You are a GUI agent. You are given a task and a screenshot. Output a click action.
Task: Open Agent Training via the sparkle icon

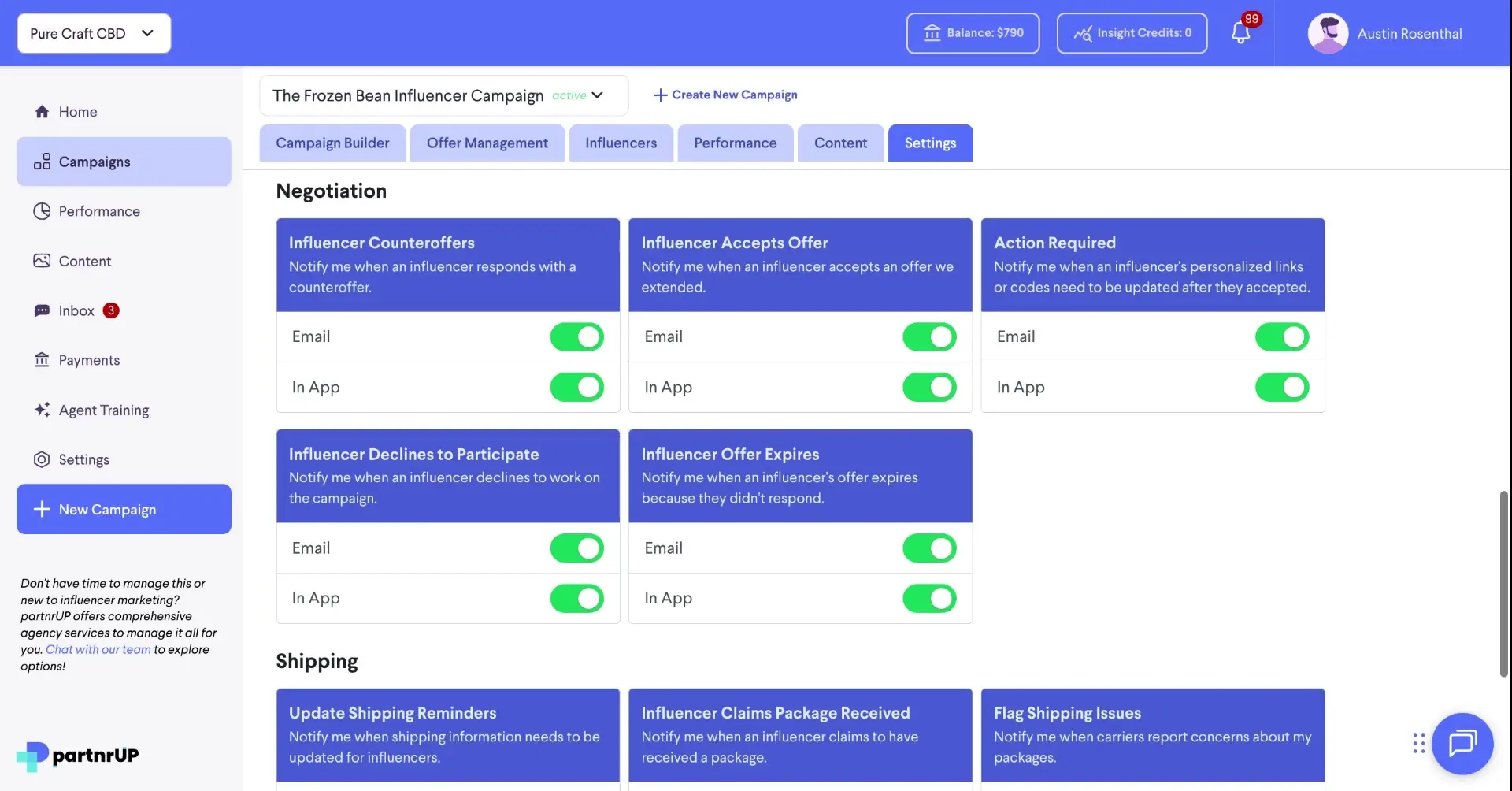[x=42, y=410]
